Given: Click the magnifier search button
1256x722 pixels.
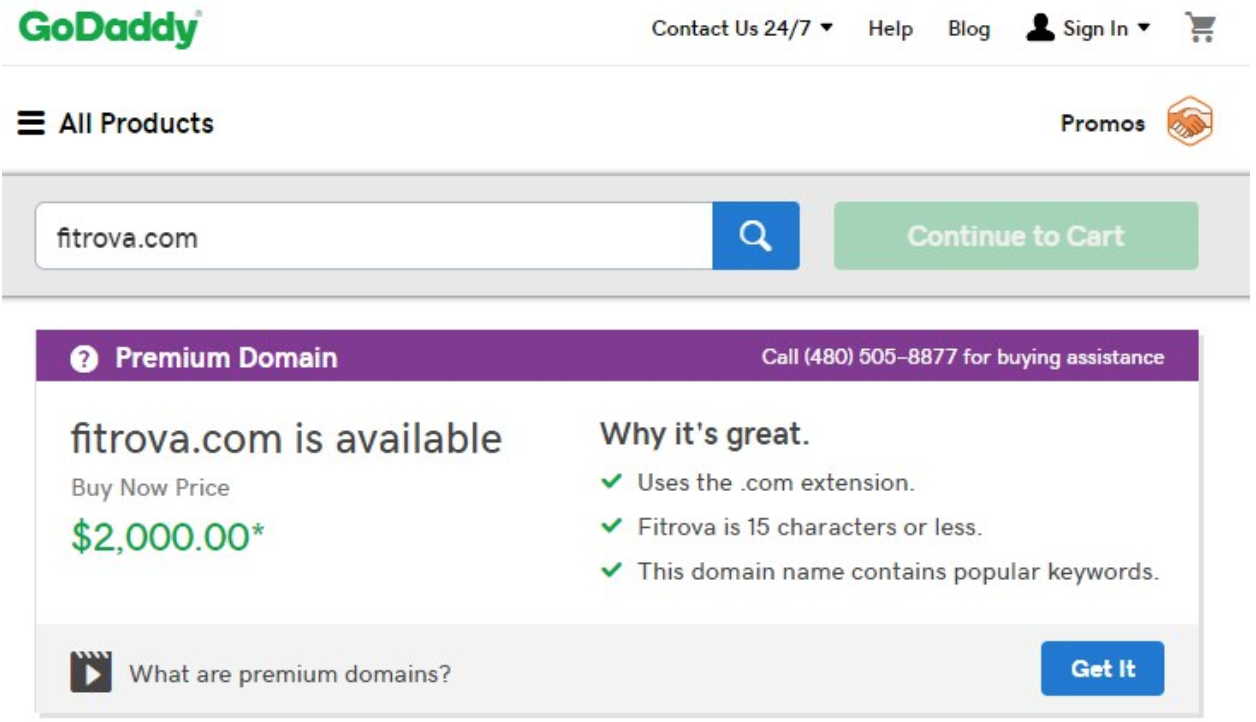Looking at the screenshot, I should (756, 236).
